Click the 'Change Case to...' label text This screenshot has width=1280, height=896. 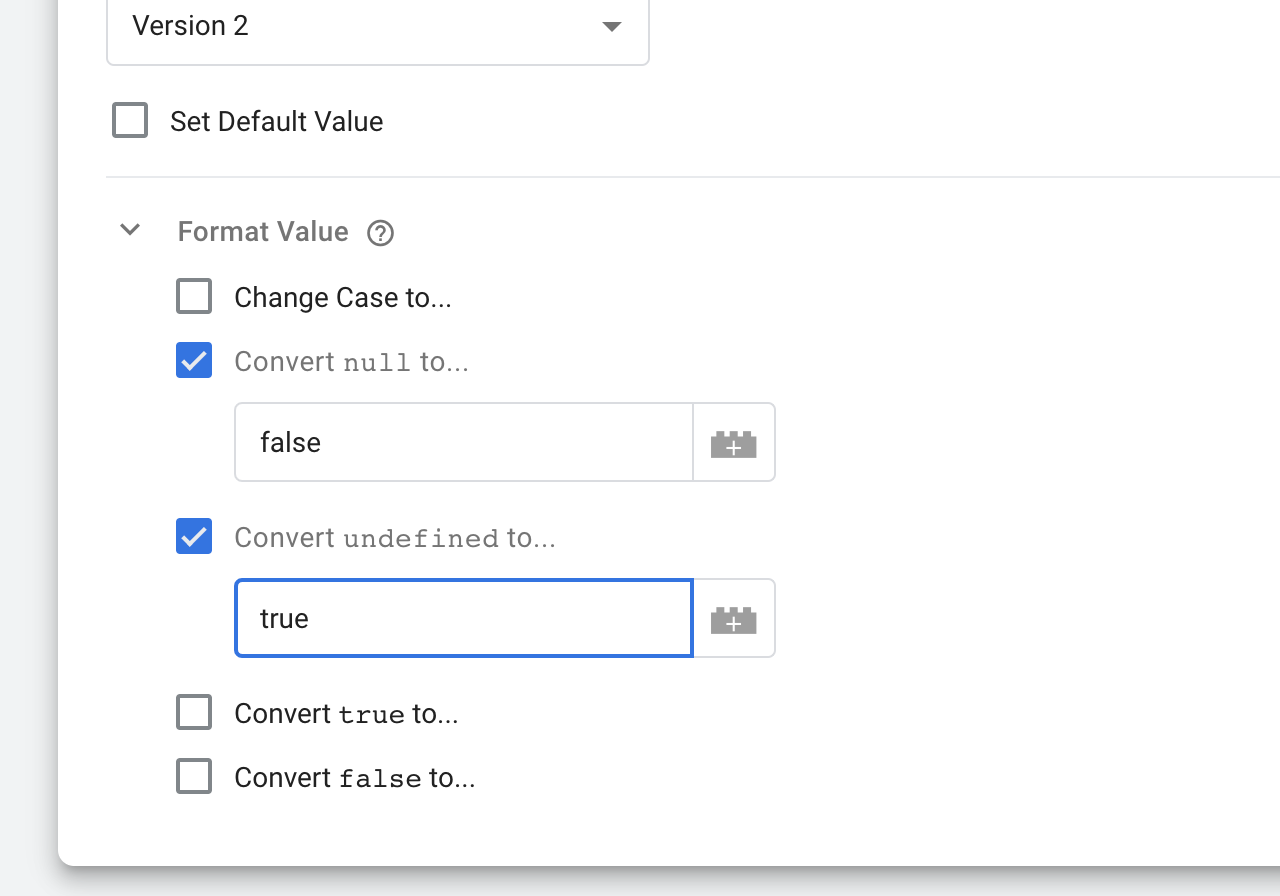(x=343, y=298)
